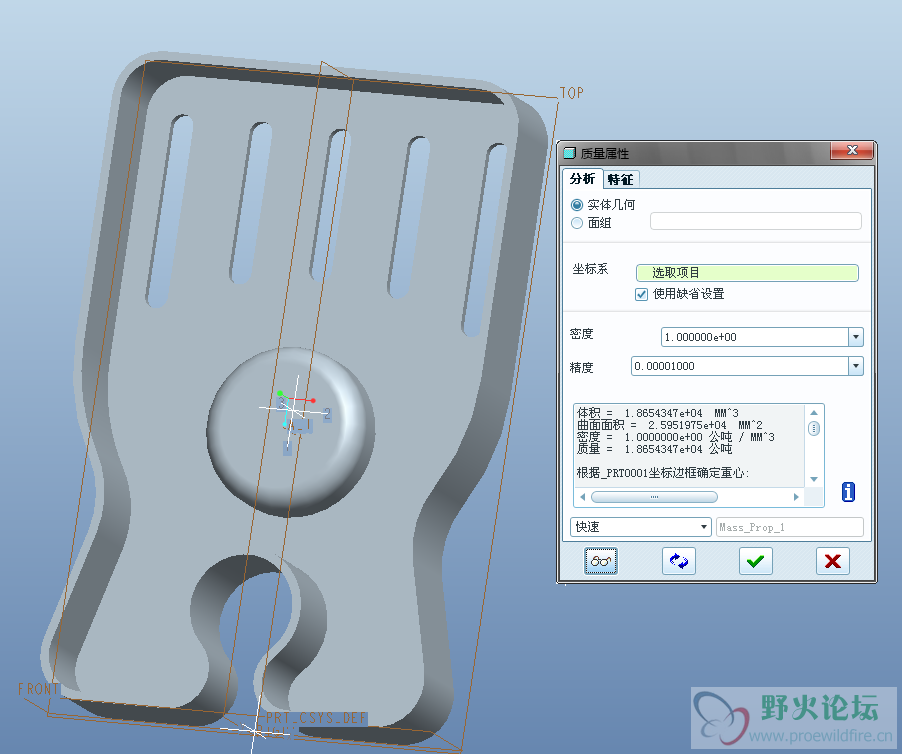Click the results vertical scrollbar thumb
The image size is (902, 754).
point(814,428)
